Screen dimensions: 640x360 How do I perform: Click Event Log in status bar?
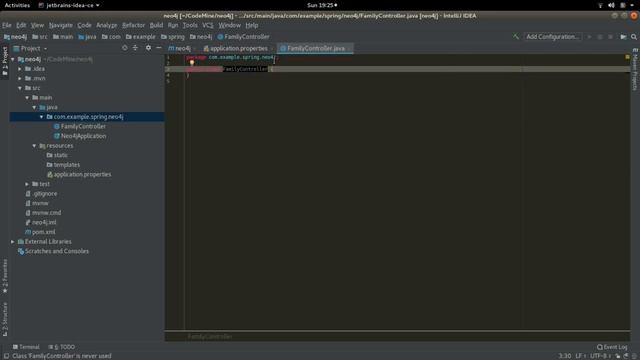(x=612, y=347)
